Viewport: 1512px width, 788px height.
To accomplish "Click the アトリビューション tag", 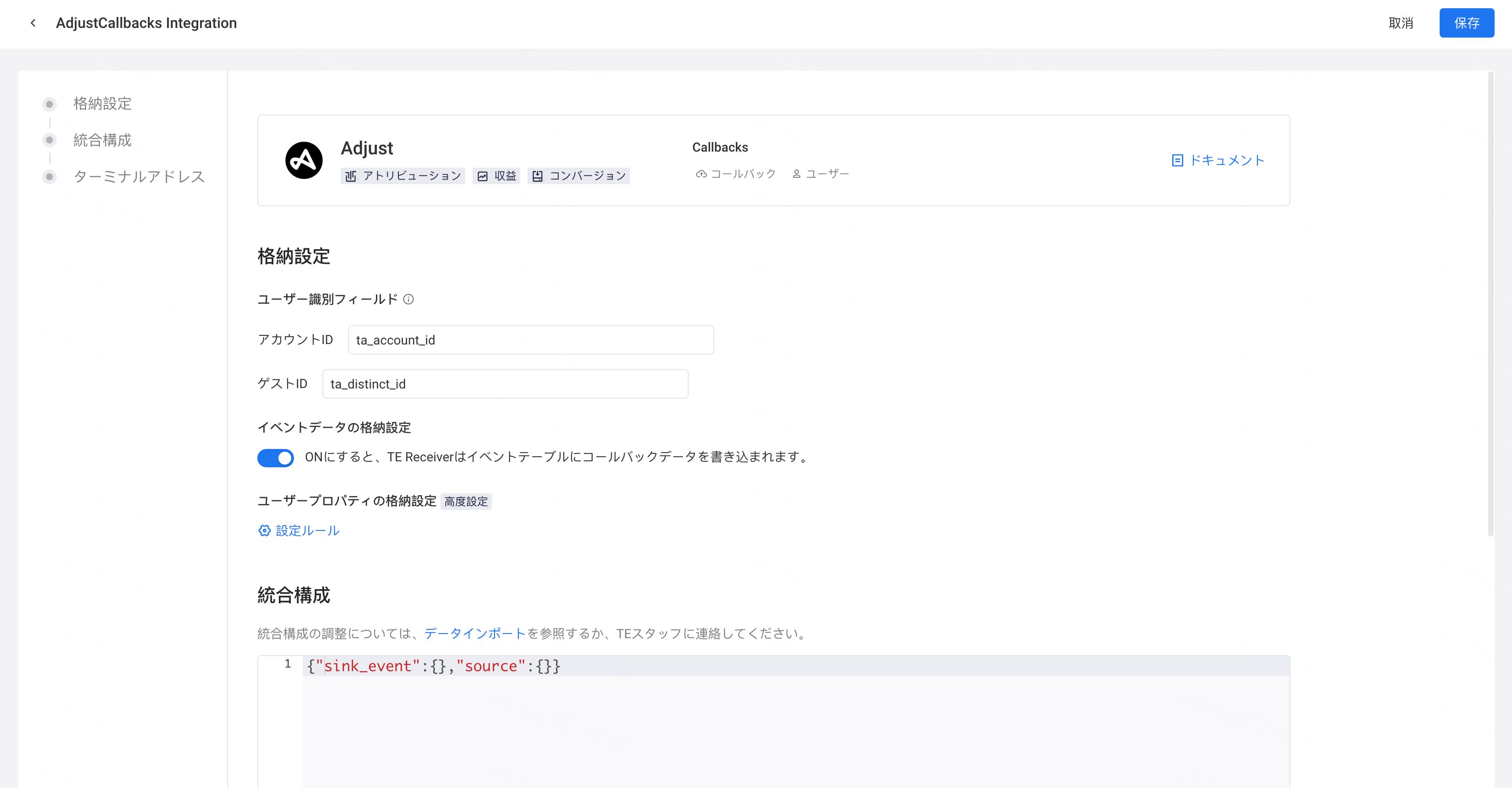I will (x=402, y=176).
